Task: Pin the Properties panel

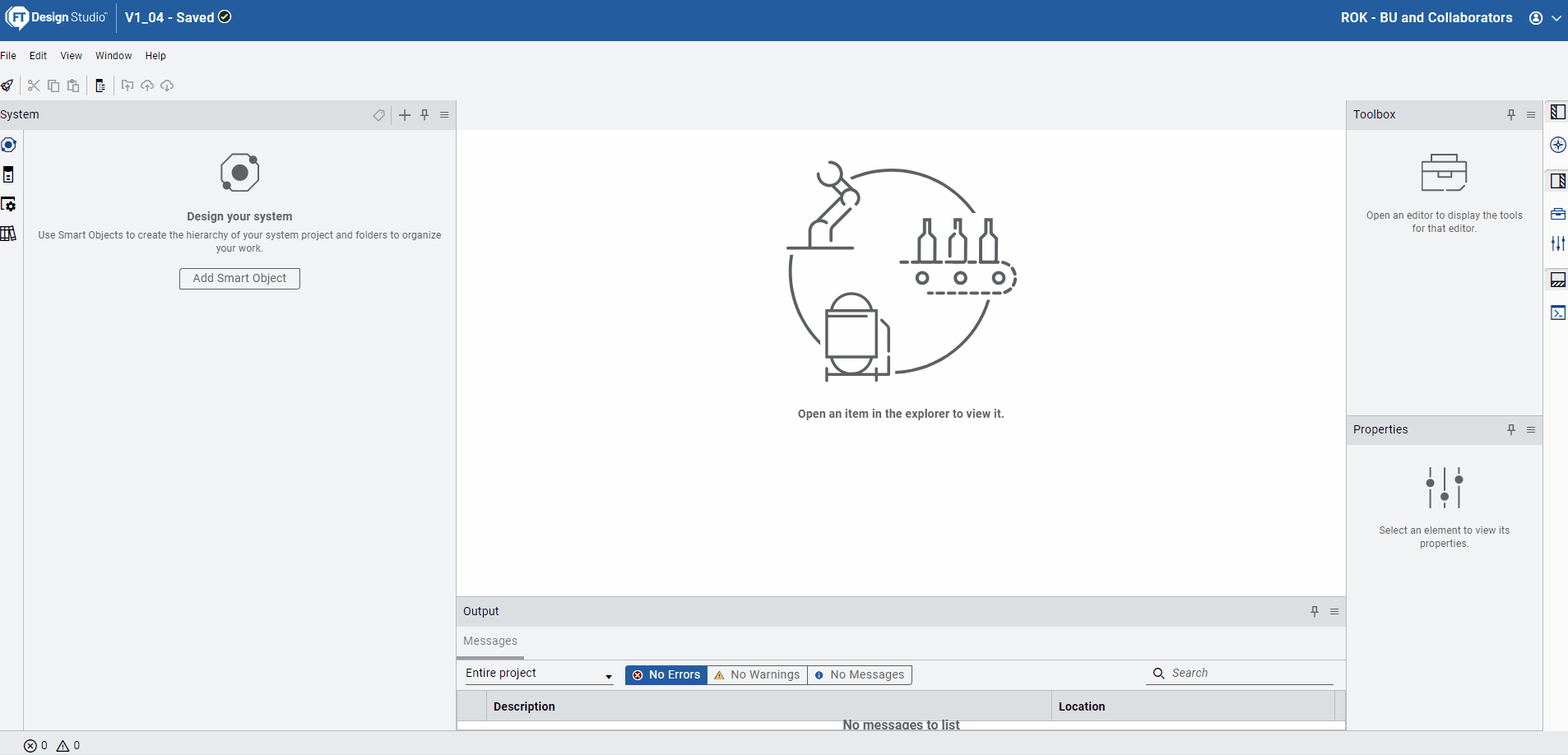Action: tap(1511, 430)
